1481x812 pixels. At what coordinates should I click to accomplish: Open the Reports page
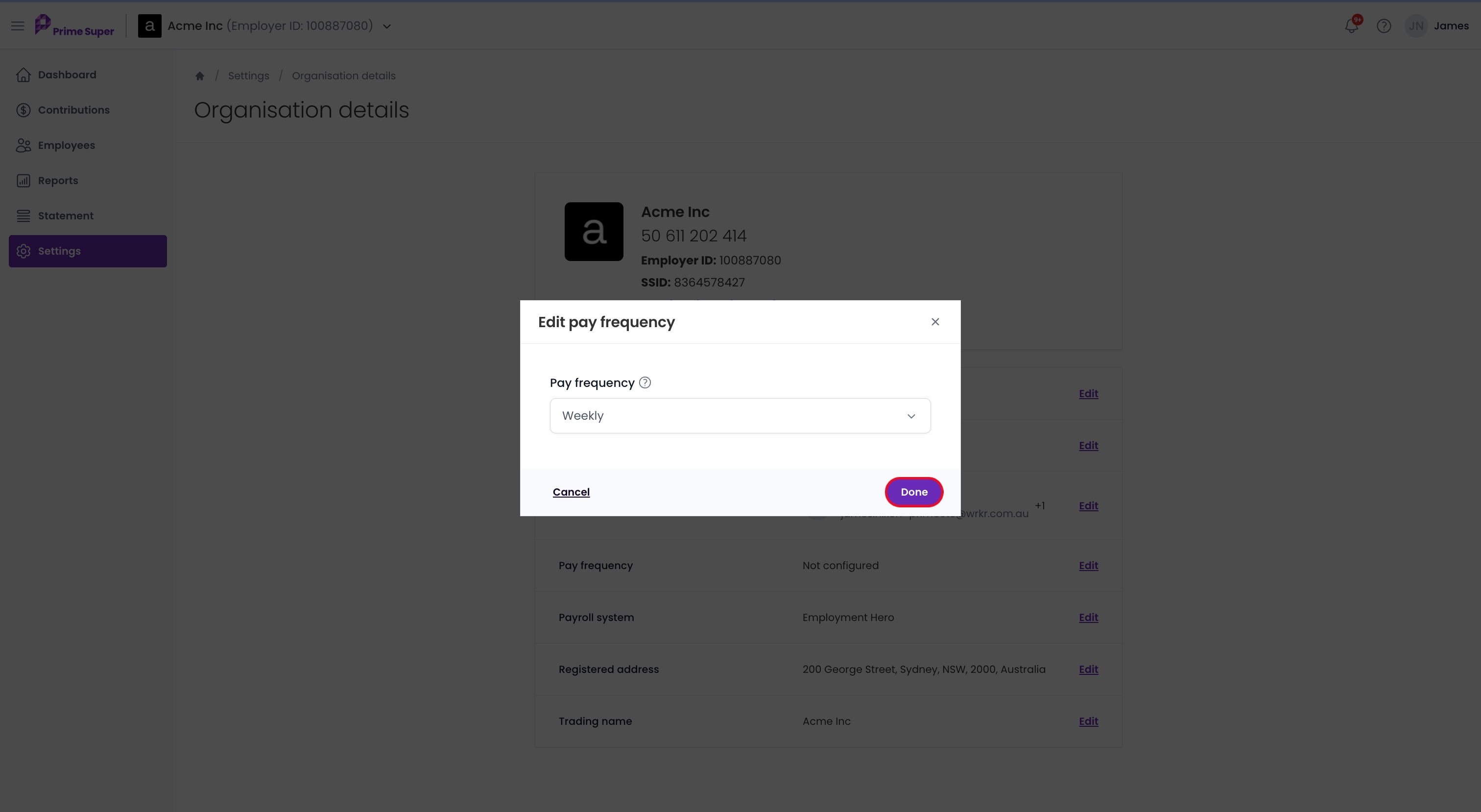pyautogui.click(x=87, y=181)
